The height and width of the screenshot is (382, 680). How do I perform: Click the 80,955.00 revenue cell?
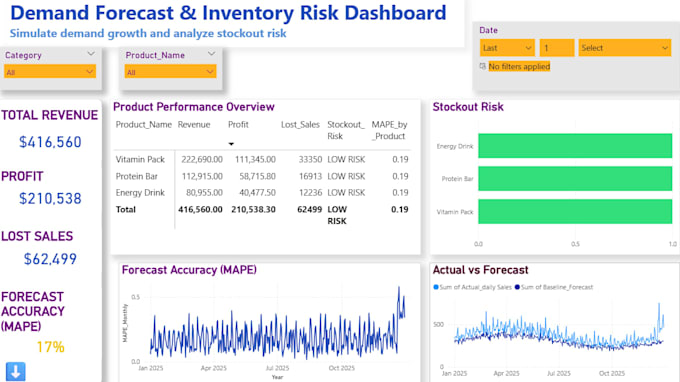[x=204, y=193]
